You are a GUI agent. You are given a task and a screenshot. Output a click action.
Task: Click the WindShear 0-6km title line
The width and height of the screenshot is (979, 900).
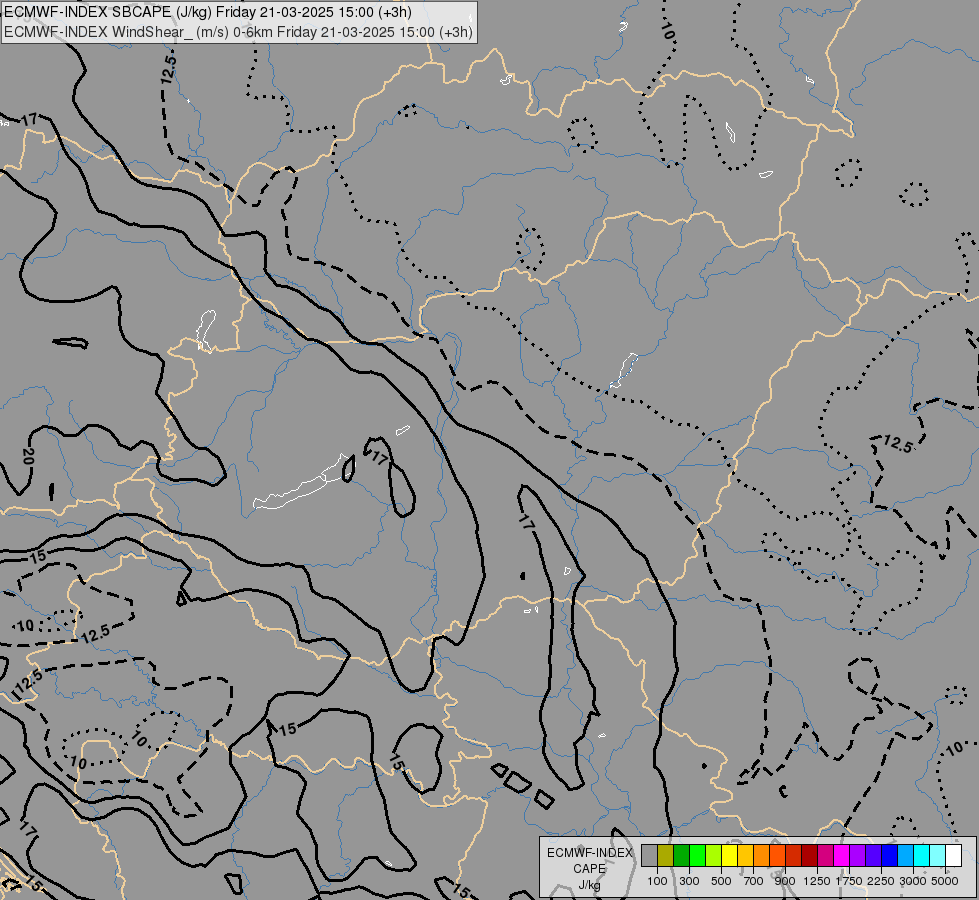click(239, 32)
